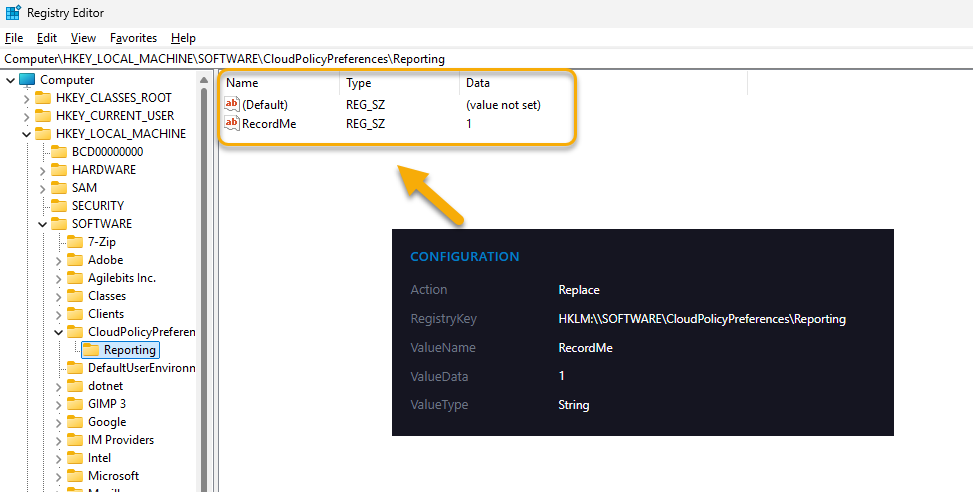Open the File menu
973x492 pixels.
pos(14,38)
